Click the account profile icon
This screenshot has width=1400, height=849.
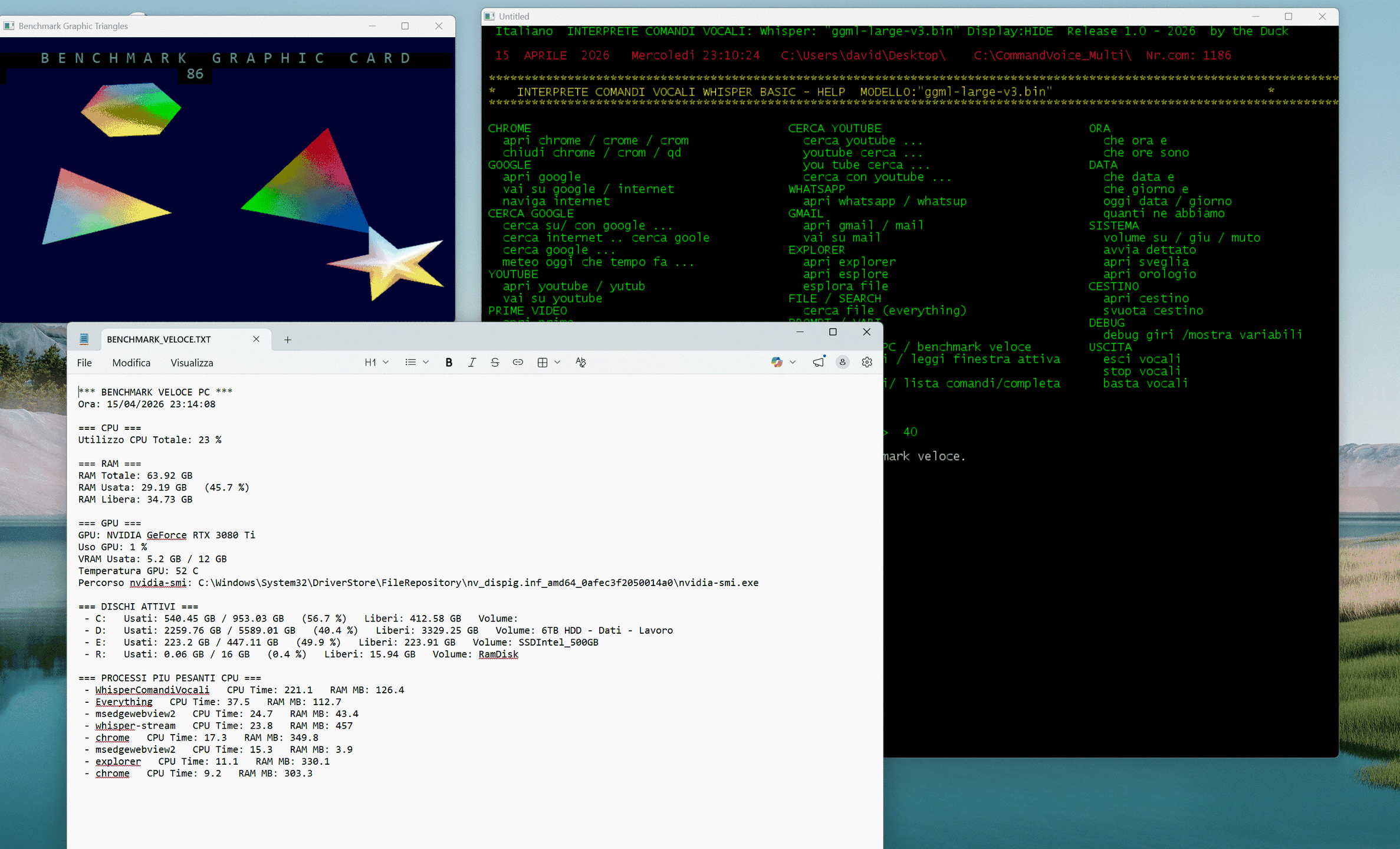843,363
